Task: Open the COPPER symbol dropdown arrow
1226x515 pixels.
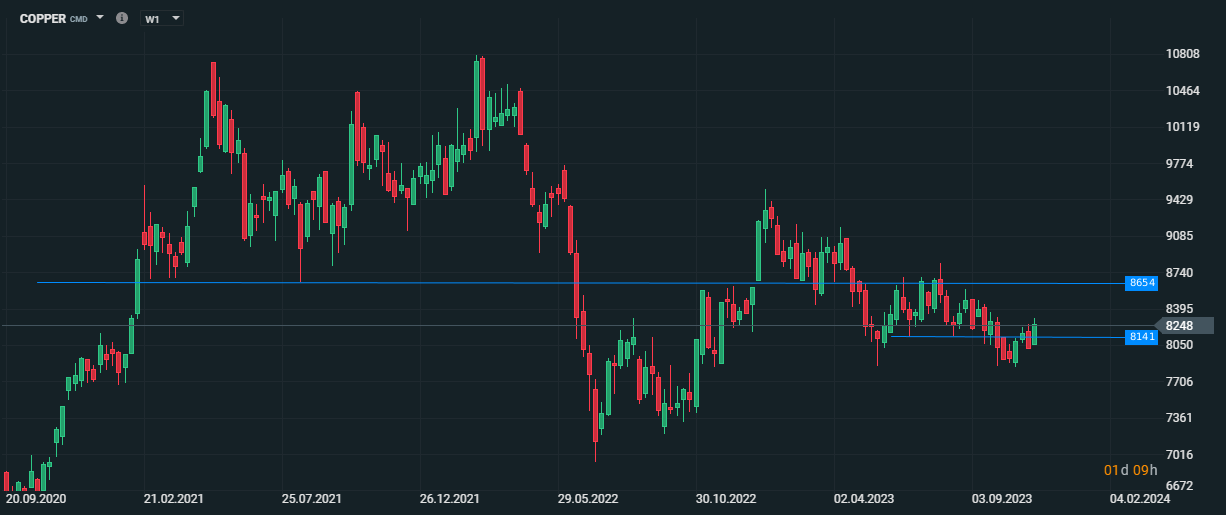Action: pos(100,18)
